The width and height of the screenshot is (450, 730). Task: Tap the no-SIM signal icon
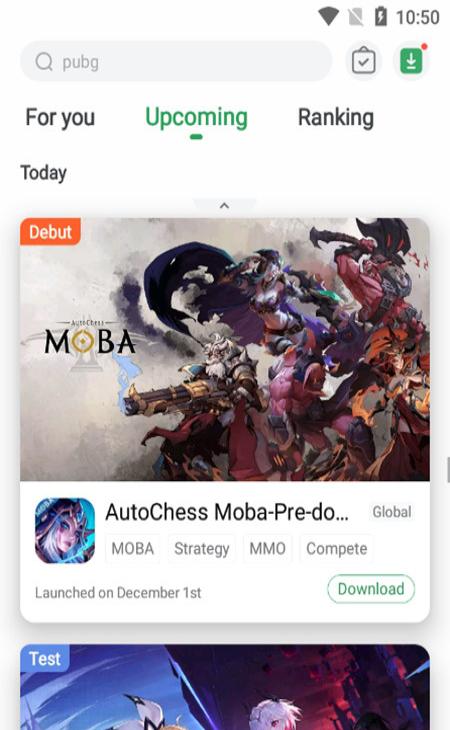click(356, 18)
